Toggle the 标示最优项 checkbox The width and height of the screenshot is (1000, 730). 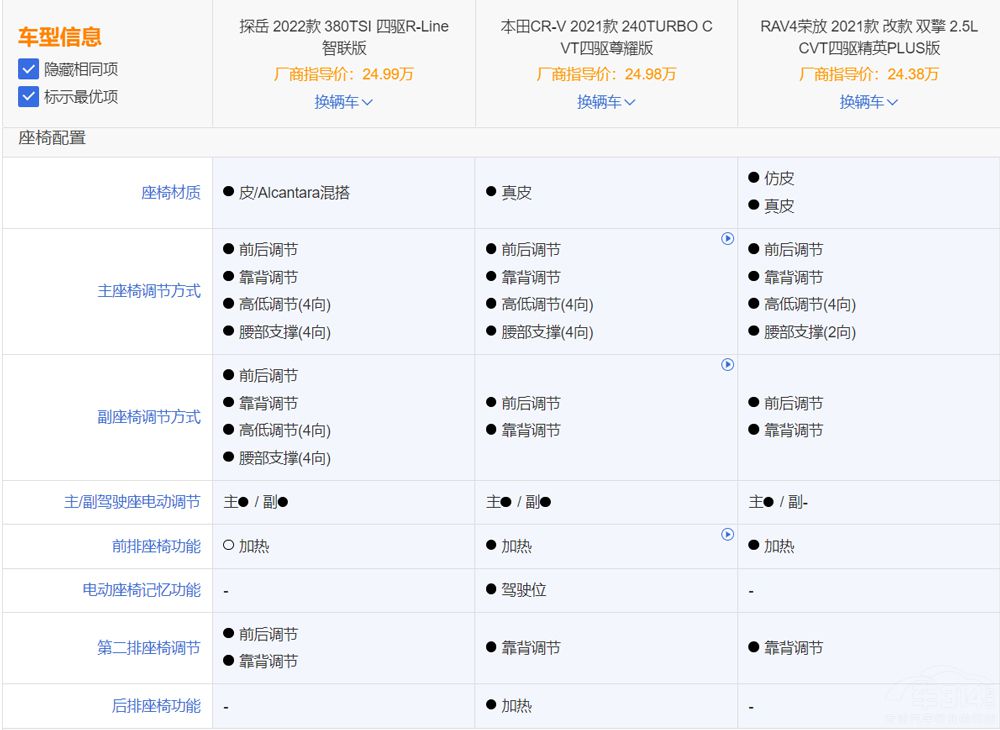click(x=29, y=97)
